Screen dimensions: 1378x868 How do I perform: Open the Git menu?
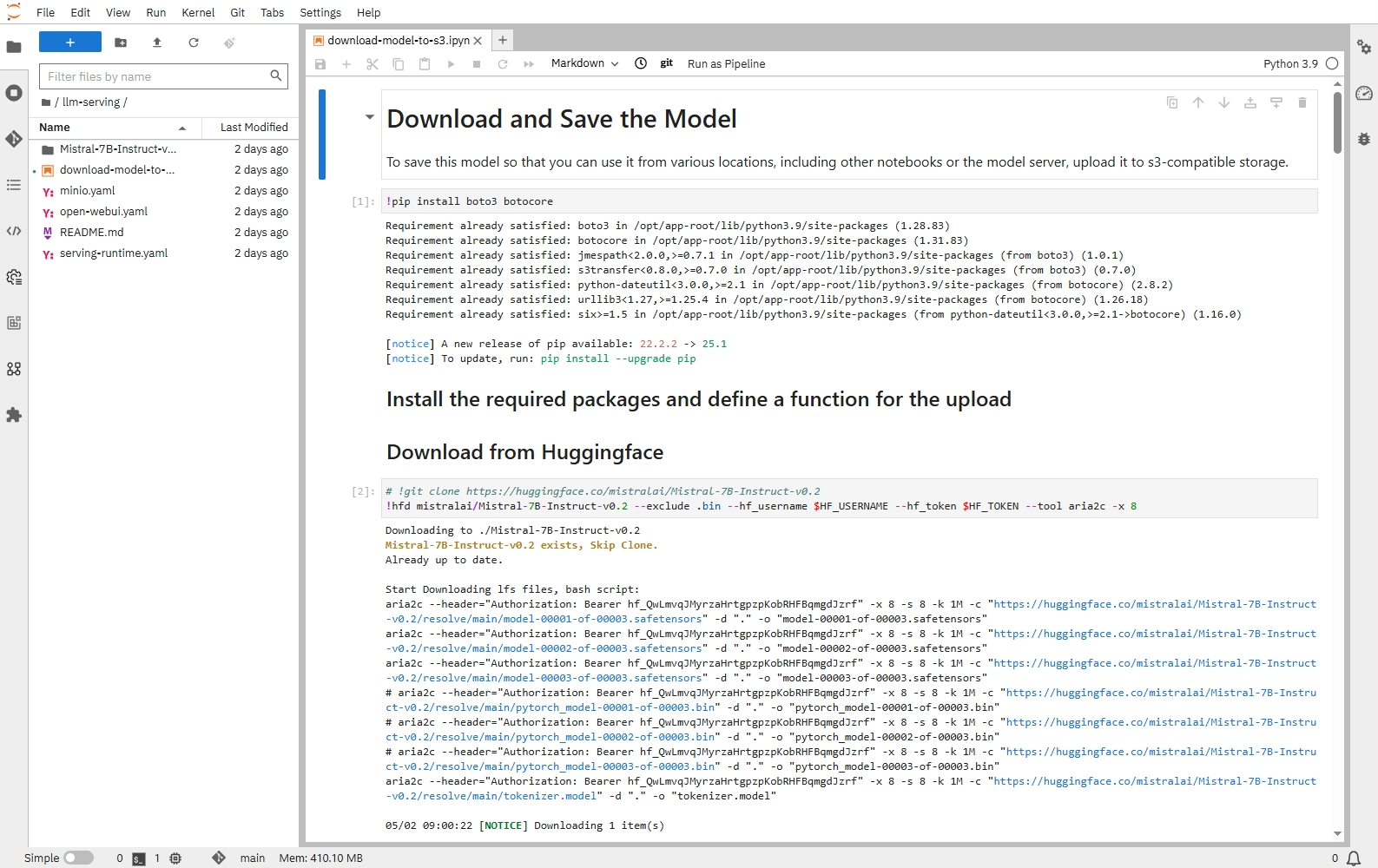[x=238, y=12]
